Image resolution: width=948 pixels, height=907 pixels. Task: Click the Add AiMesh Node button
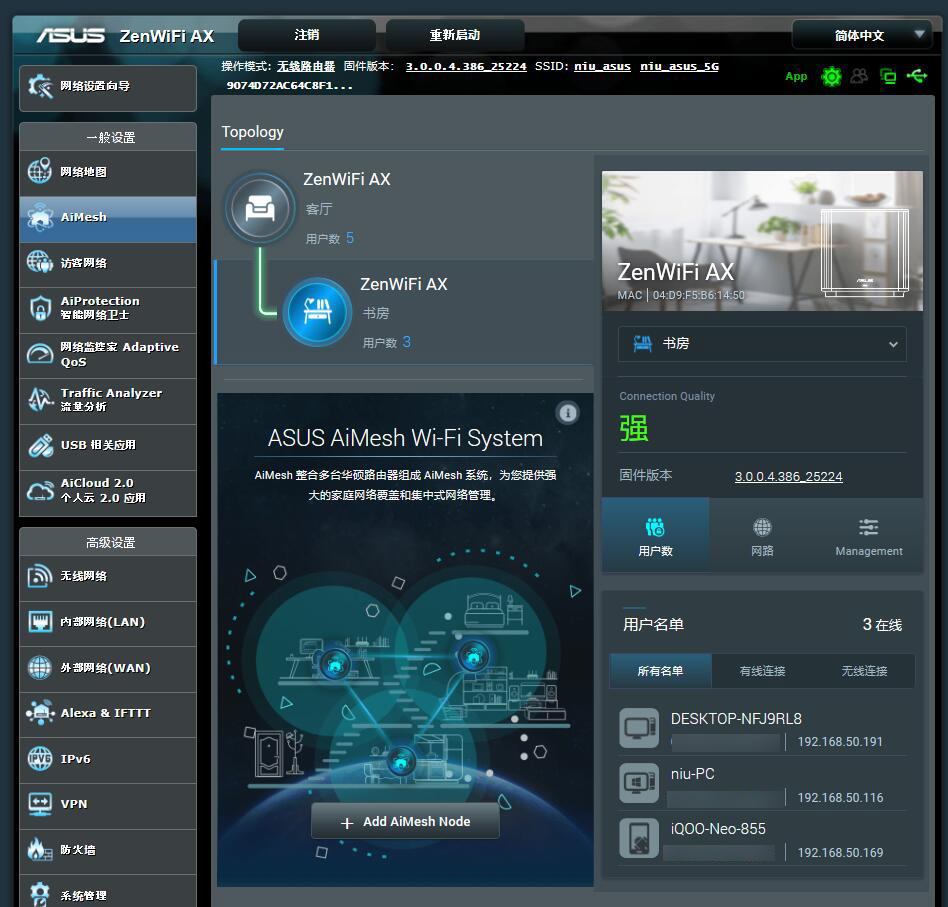404,820
